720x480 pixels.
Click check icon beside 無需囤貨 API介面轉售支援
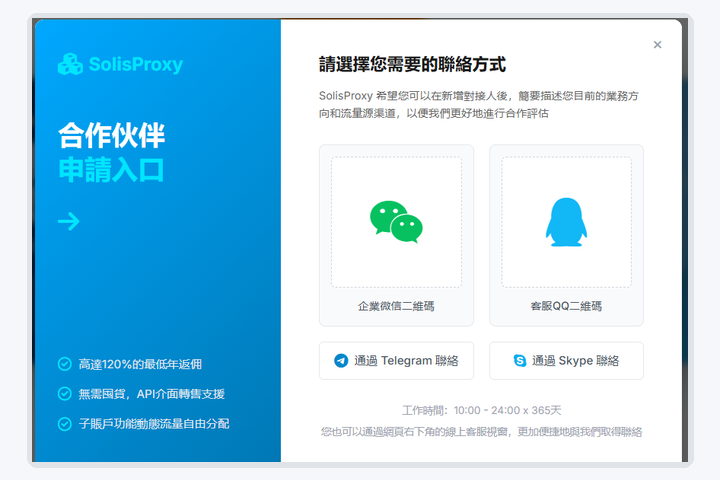(65, 394)
